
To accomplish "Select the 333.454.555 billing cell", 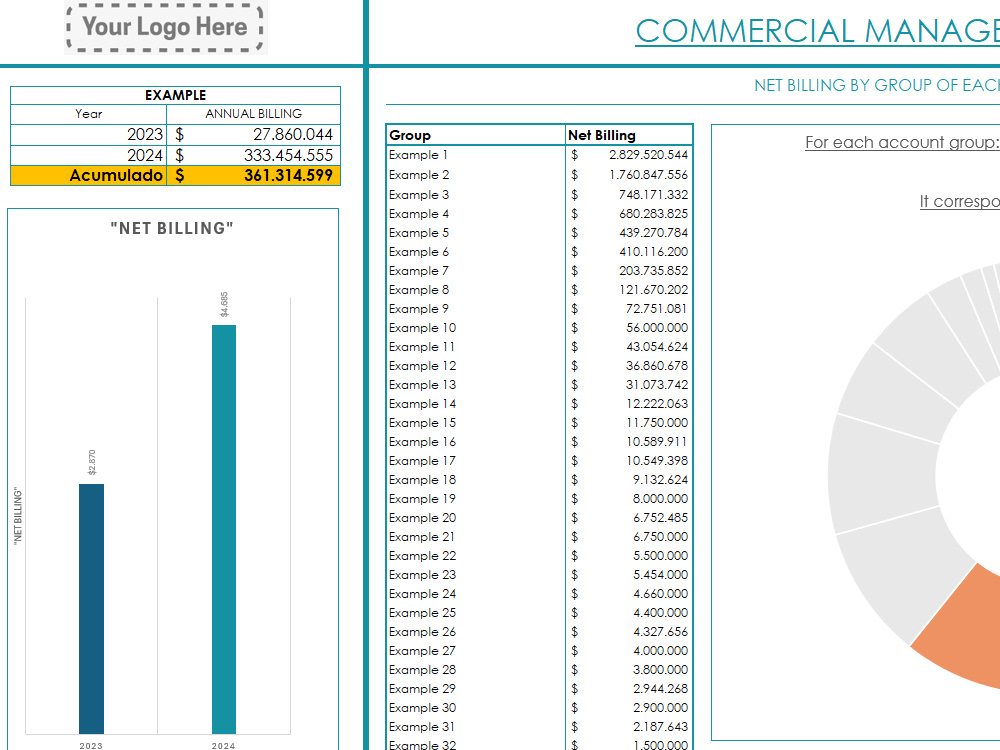I will [253, 155].
